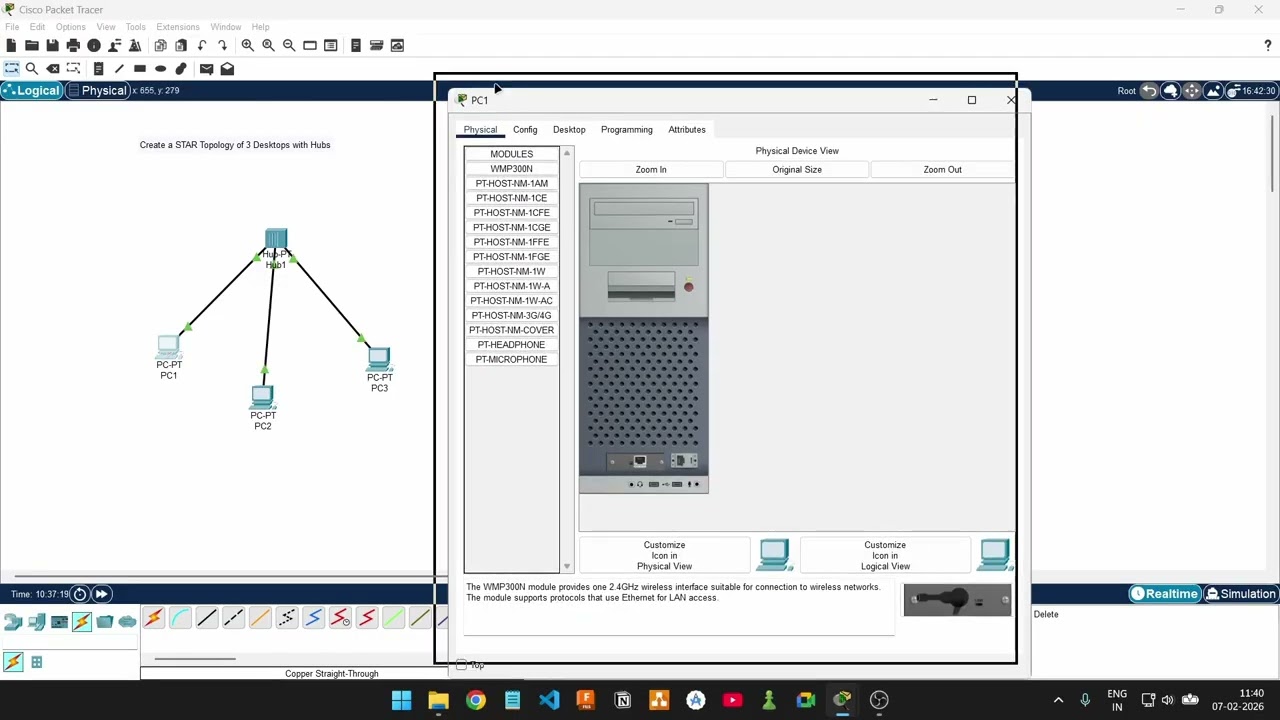
Task: Open File Explorer from the taskbar
Action: click(438, 700)
